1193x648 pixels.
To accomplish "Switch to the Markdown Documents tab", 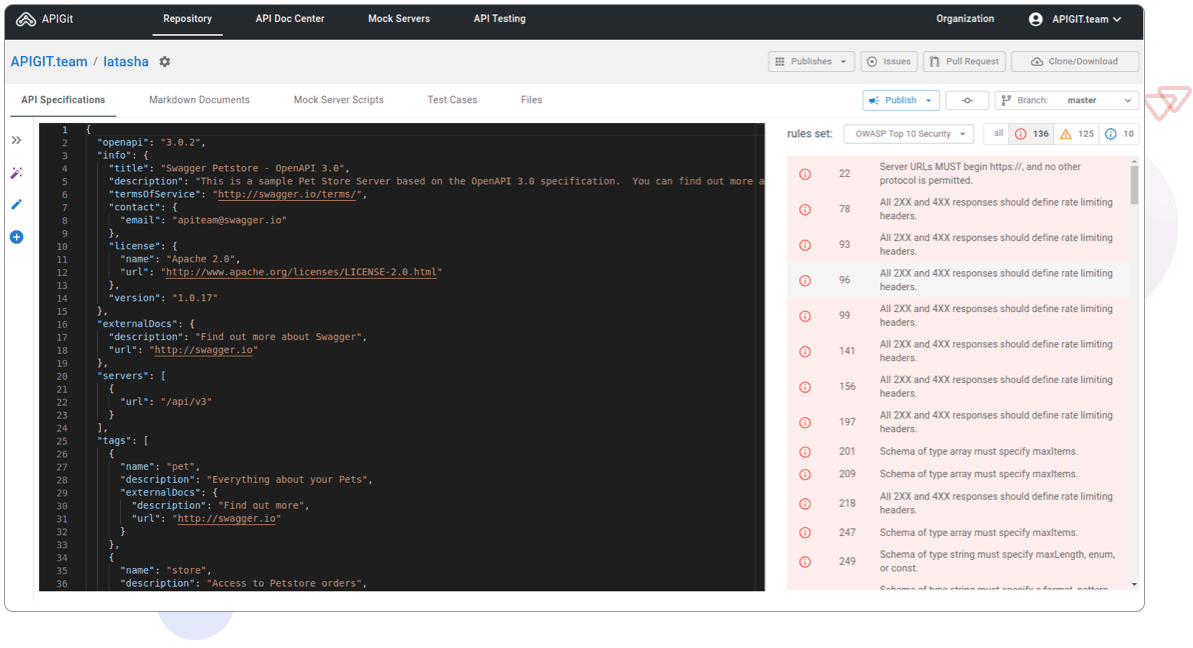I will [199, 100].
